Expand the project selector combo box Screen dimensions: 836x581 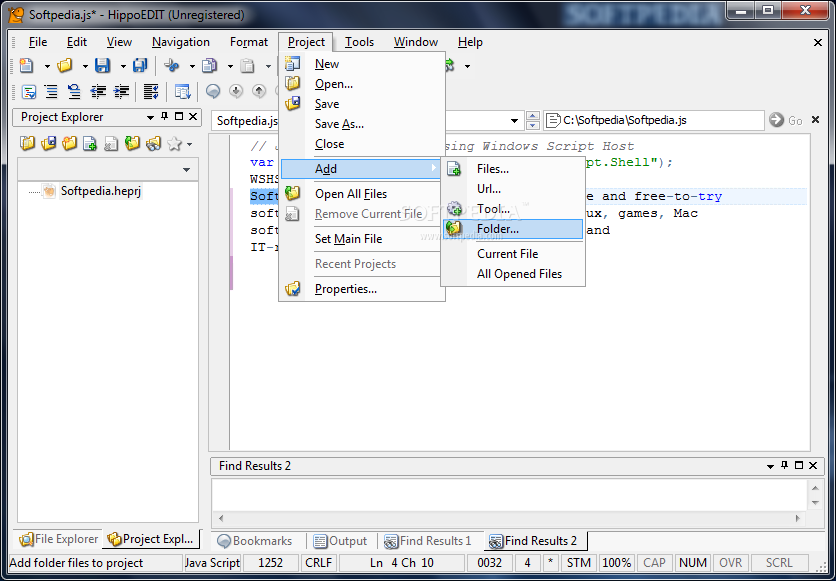point(186,170)
